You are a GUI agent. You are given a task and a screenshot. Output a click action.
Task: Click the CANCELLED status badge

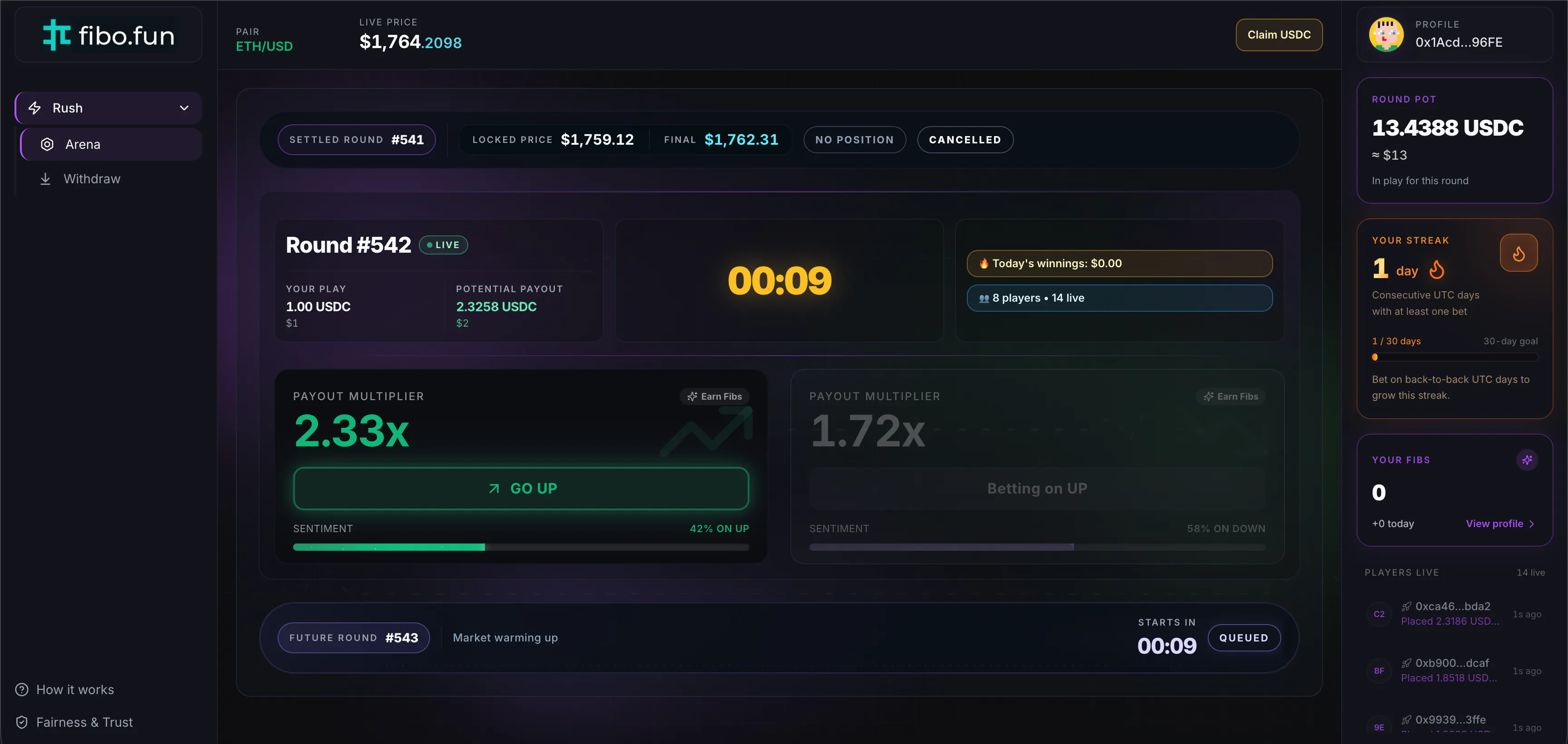click(965, 139)
